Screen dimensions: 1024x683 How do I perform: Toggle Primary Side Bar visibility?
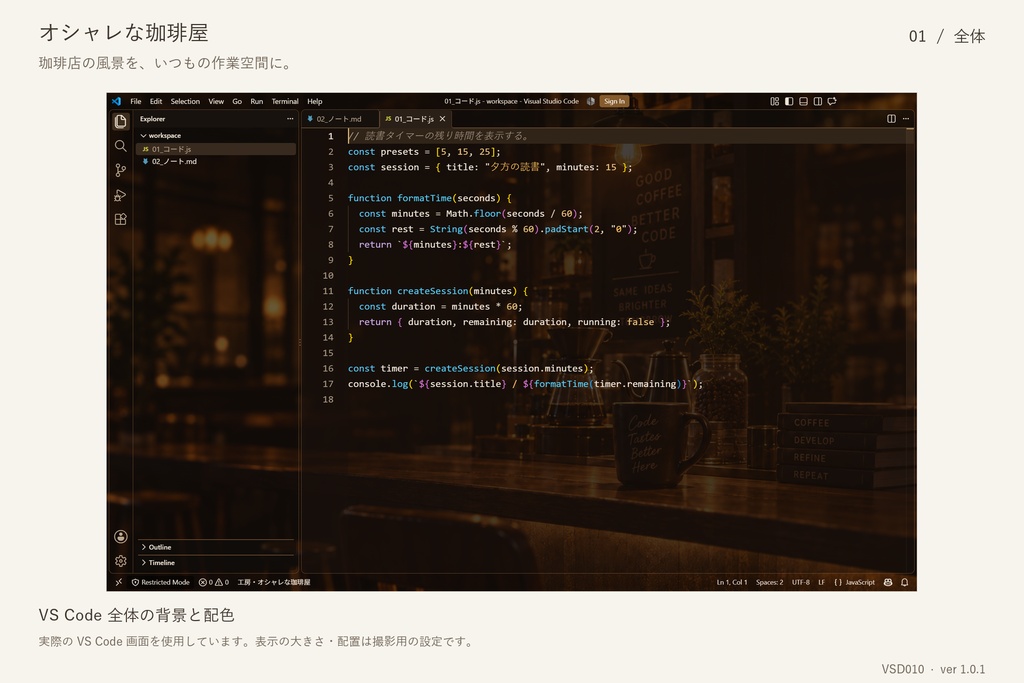789,101
